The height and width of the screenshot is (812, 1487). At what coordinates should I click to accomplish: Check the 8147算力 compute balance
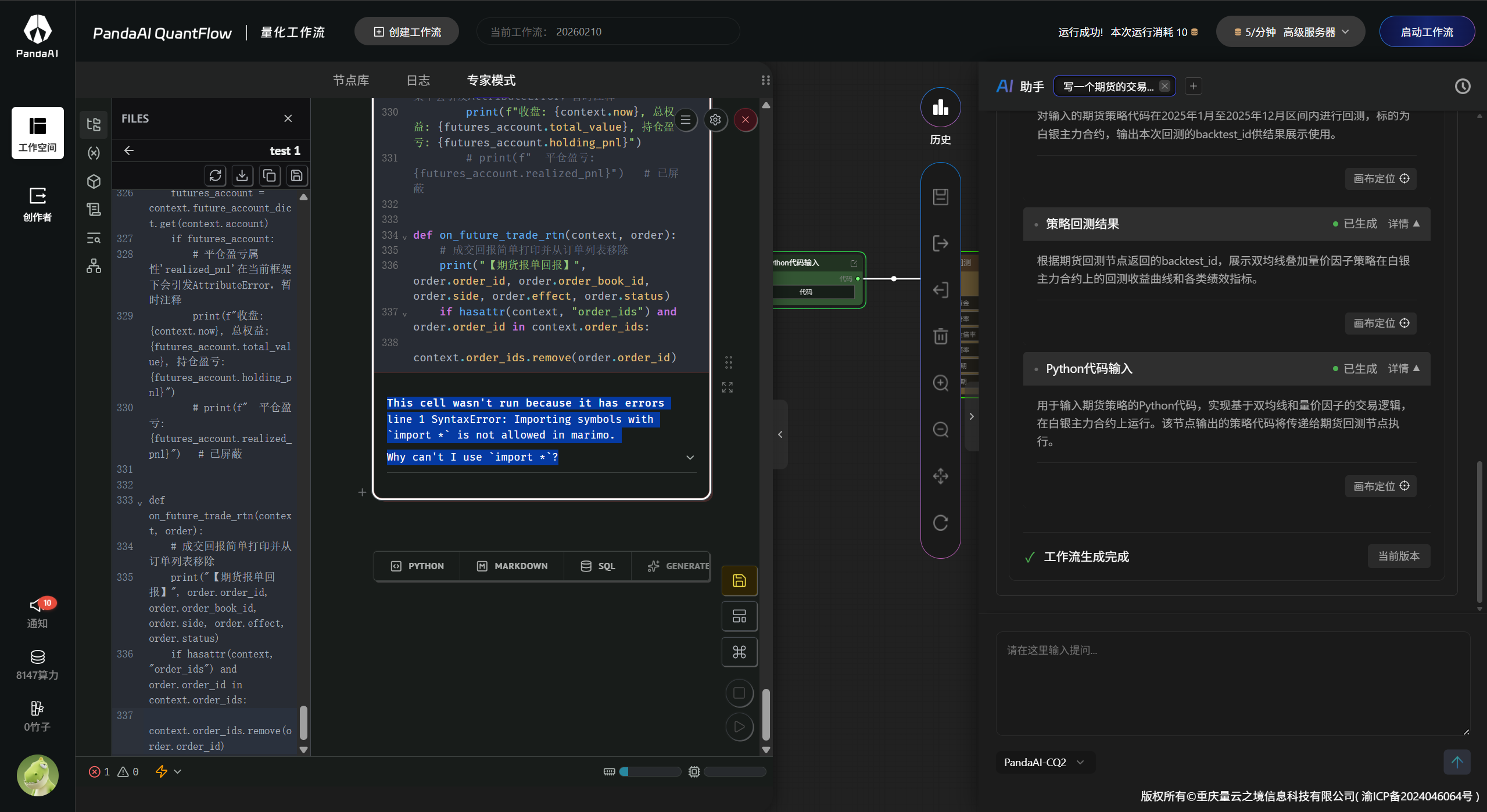37,665
